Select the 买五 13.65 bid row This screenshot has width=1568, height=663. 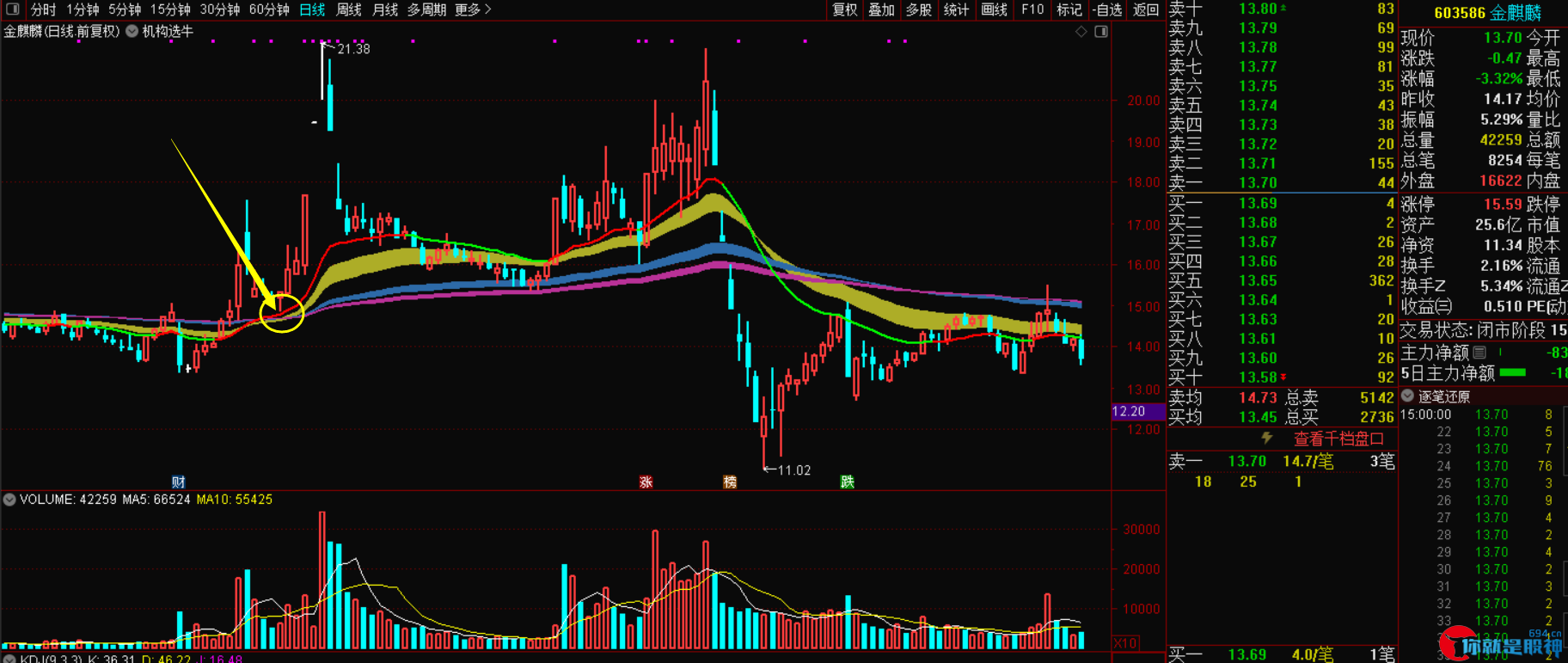[x=1282, y=281]
